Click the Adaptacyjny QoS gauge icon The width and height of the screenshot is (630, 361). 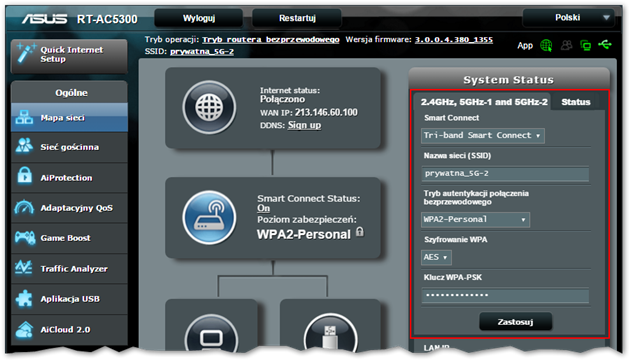(x=24, y=207)
